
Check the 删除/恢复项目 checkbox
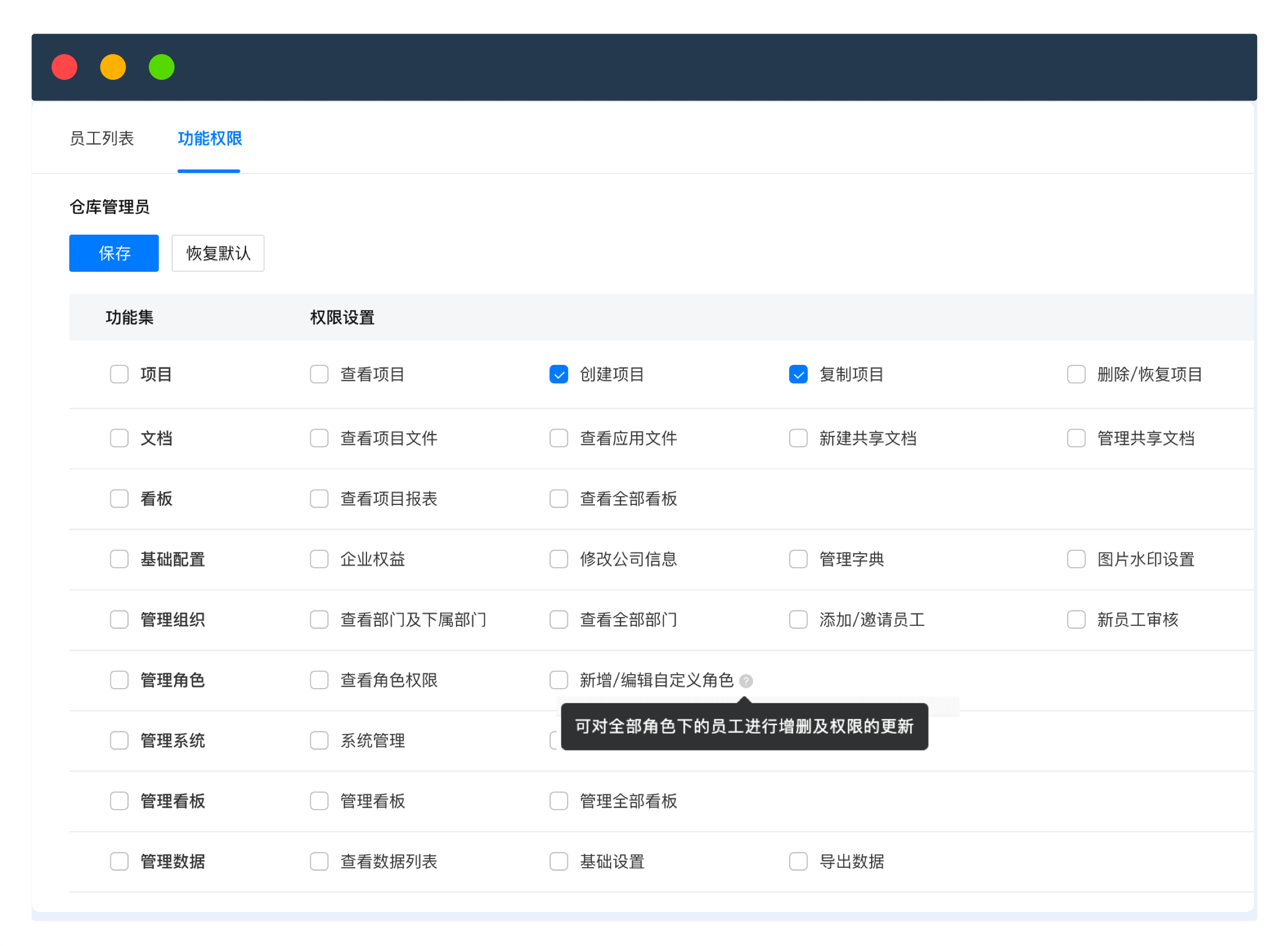[x=1075, y=375]
